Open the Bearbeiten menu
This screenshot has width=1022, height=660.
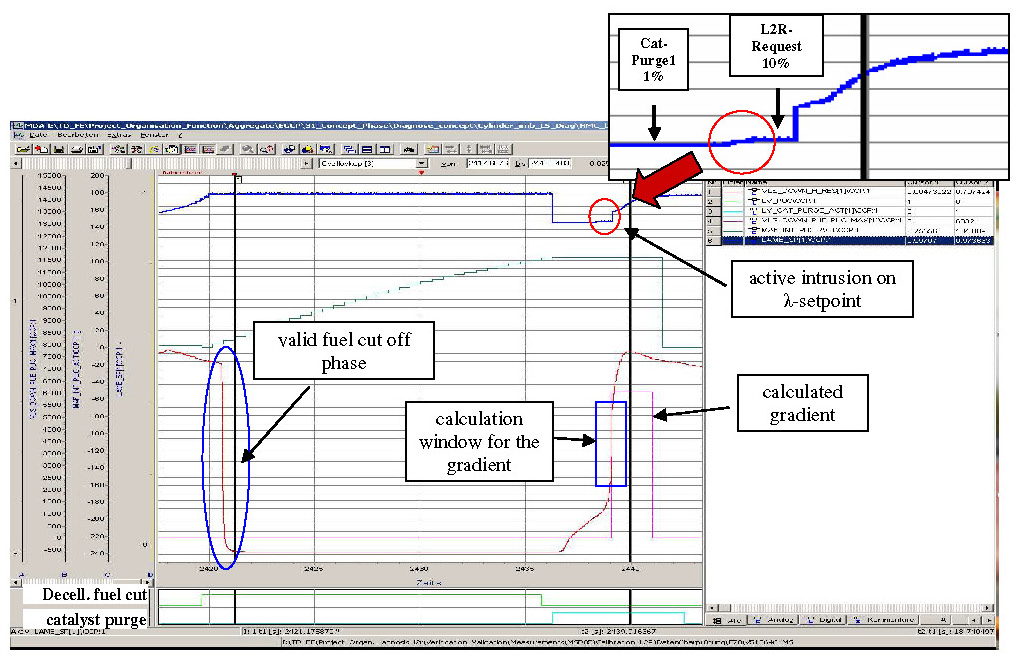(x=78, y=134)
